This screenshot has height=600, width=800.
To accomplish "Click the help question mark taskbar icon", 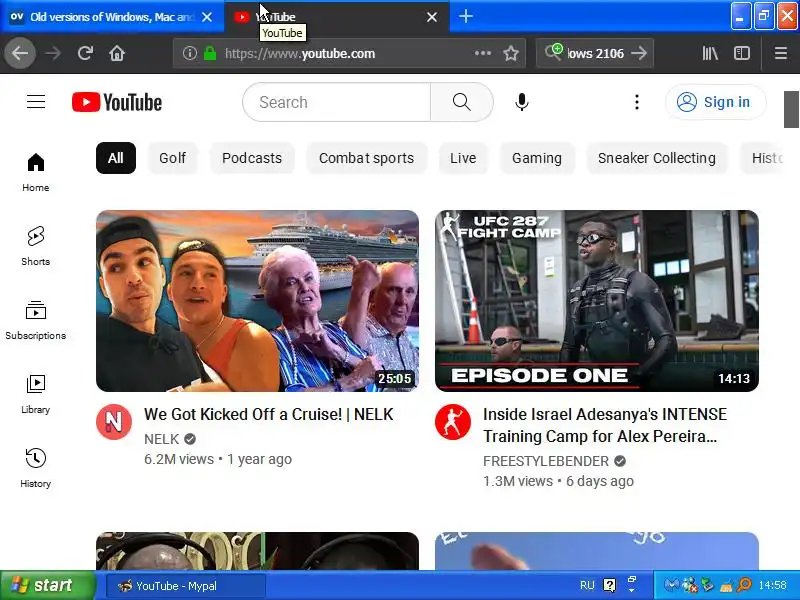I will tap(609, 585).
